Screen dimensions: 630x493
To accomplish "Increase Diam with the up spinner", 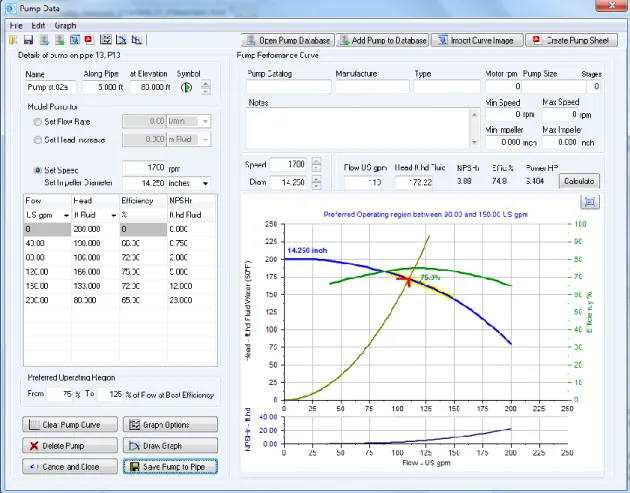I will pyautogui.click(x=317, y=179).
